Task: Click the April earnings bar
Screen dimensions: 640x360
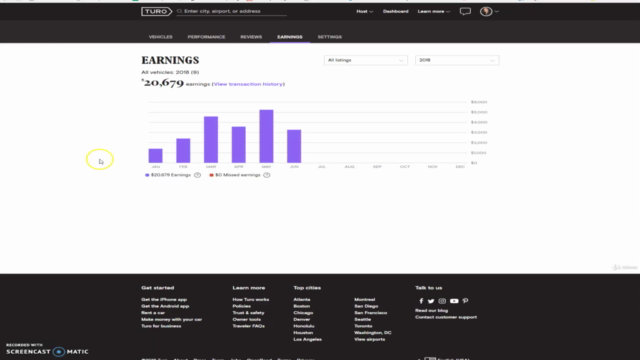Action: pos(239,145)
